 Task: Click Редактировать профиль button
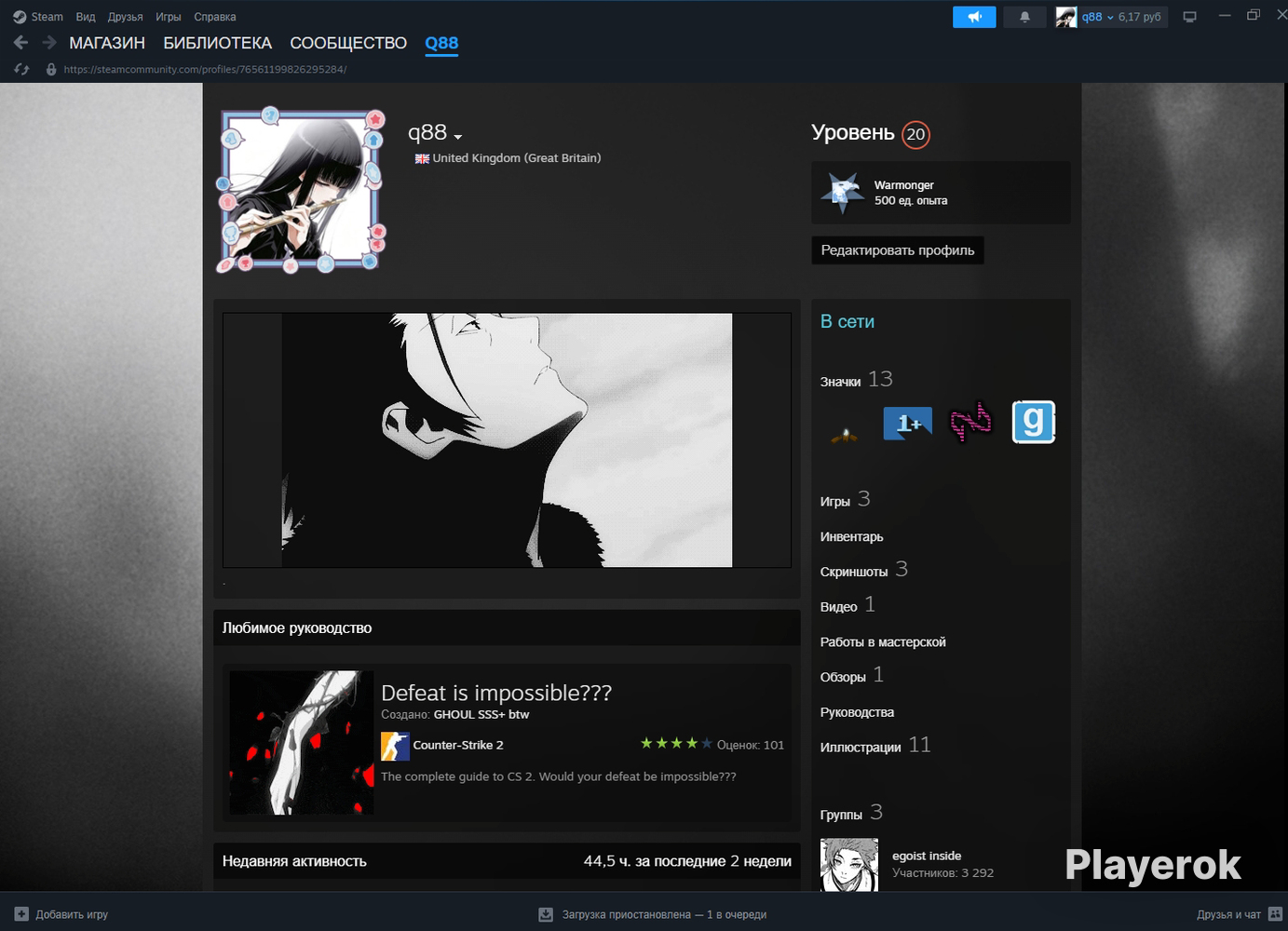tap(898, 250)
